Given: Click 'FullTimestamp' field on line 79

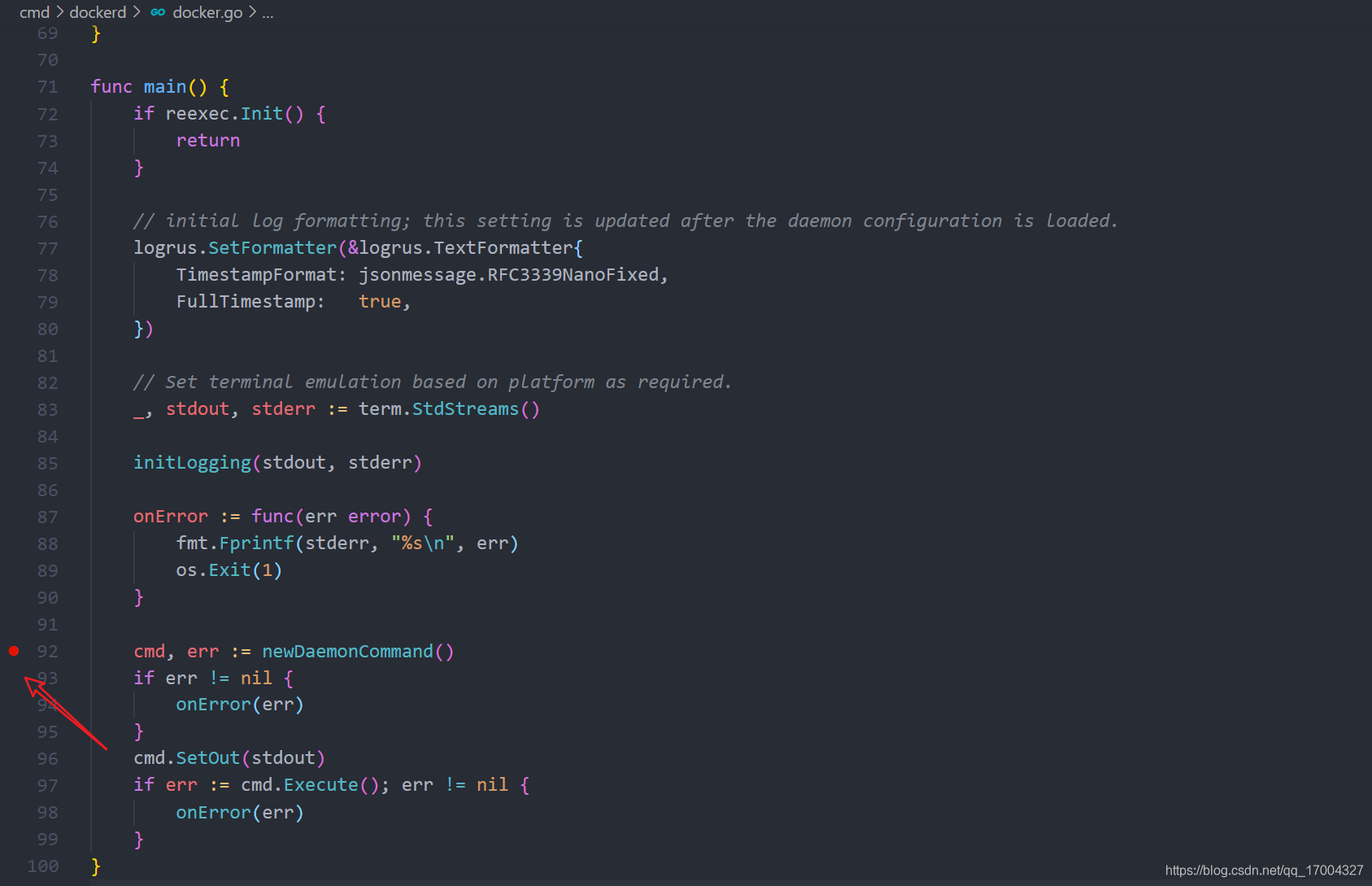Looking at the screenshot, I should coord(246,302).
